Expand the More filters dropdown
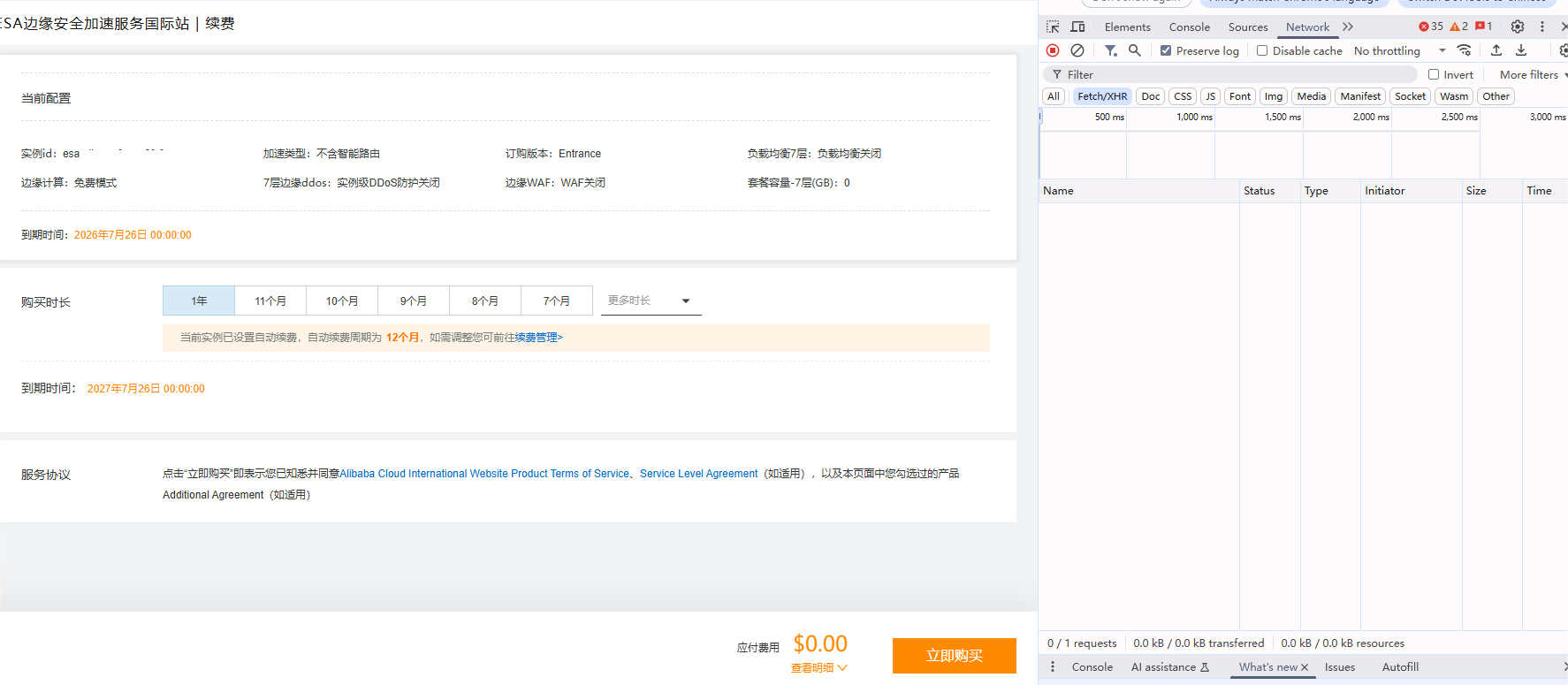Image resolution: width=1568 pixels, height=685 pixels. click(x=1534, y=74)
